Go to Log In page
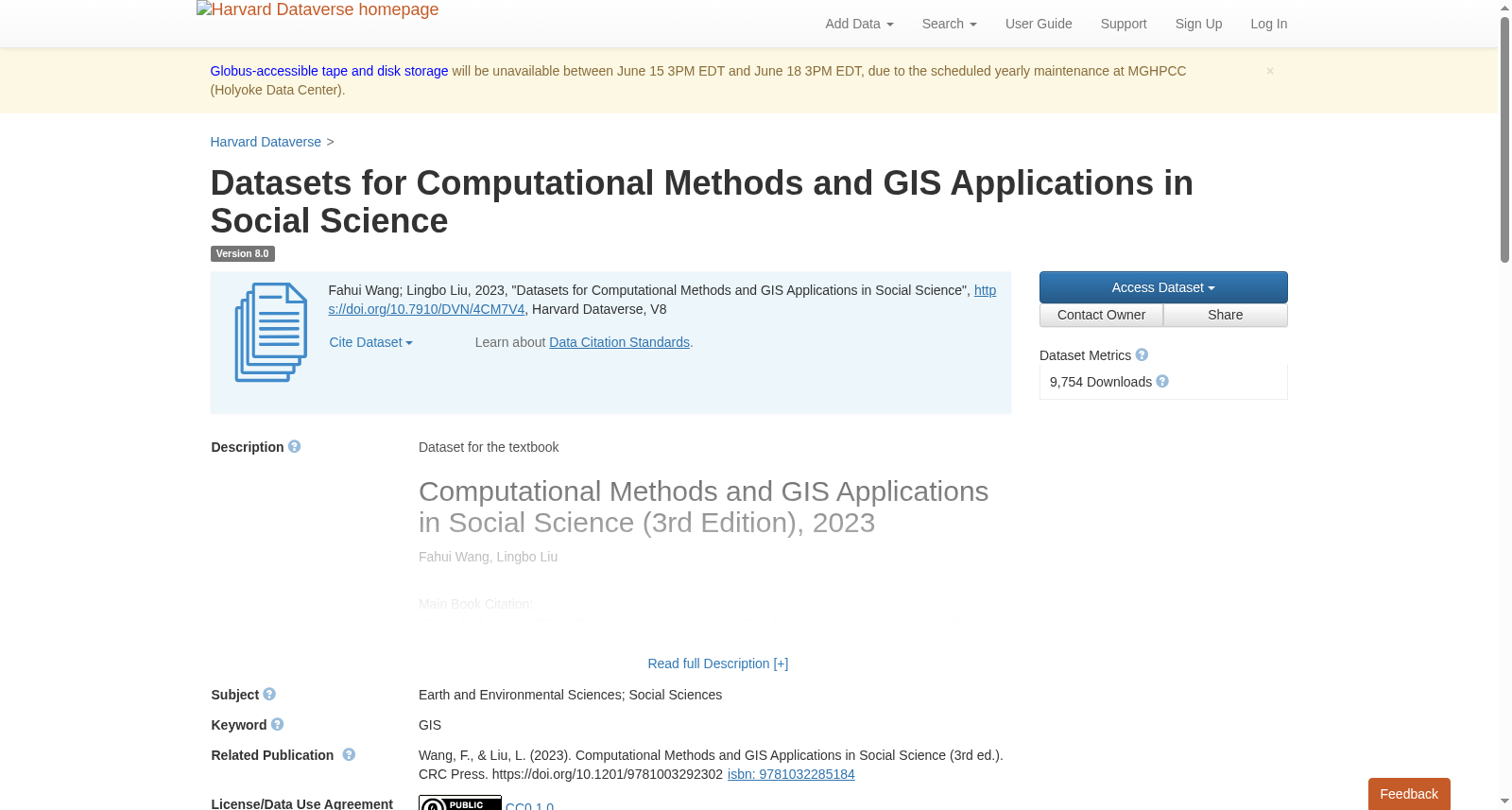The width and height of the screenshot is (1512, 810). (1268, 24)
